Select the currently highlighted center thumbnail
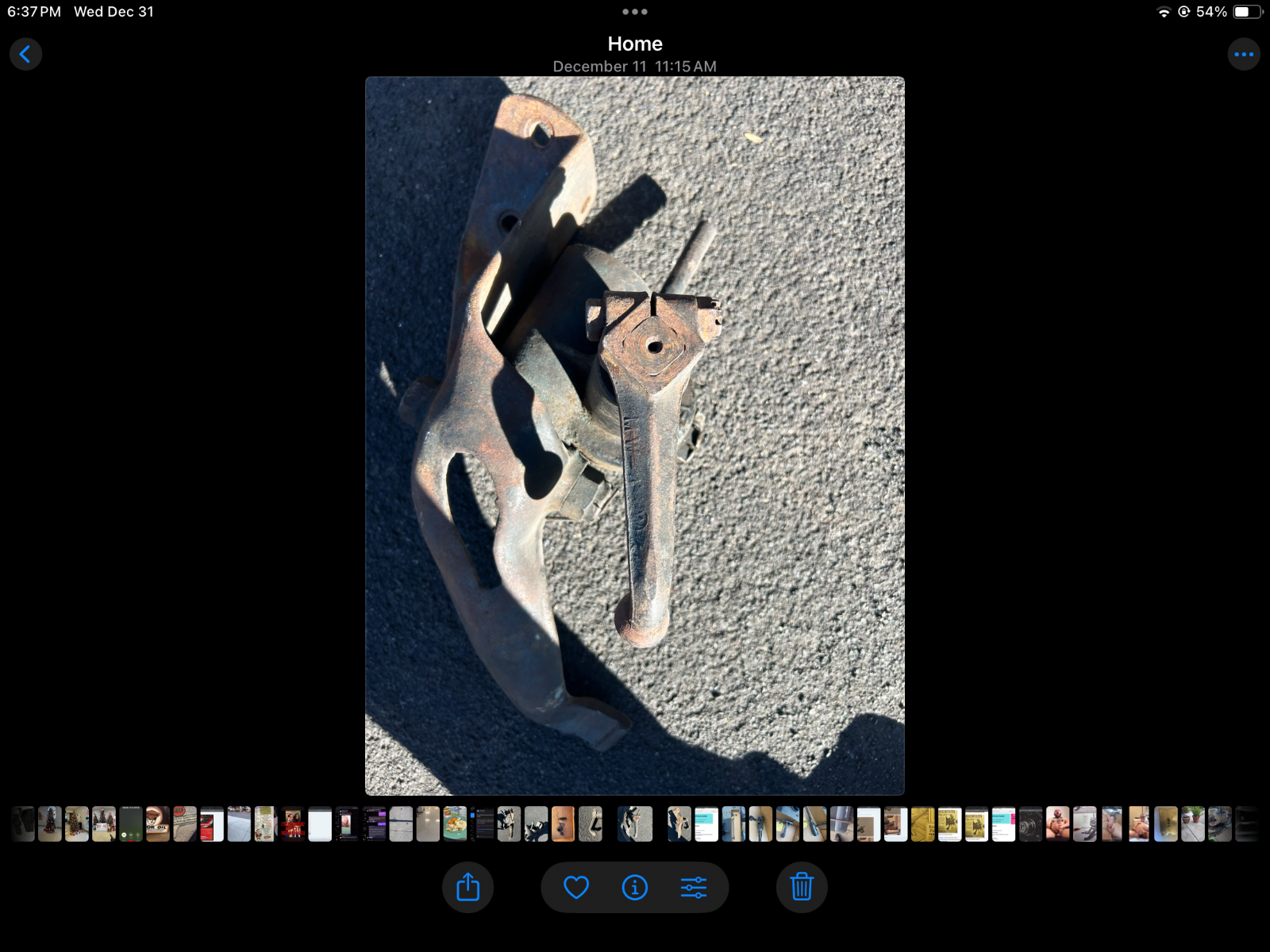 (x=635, y=824)
